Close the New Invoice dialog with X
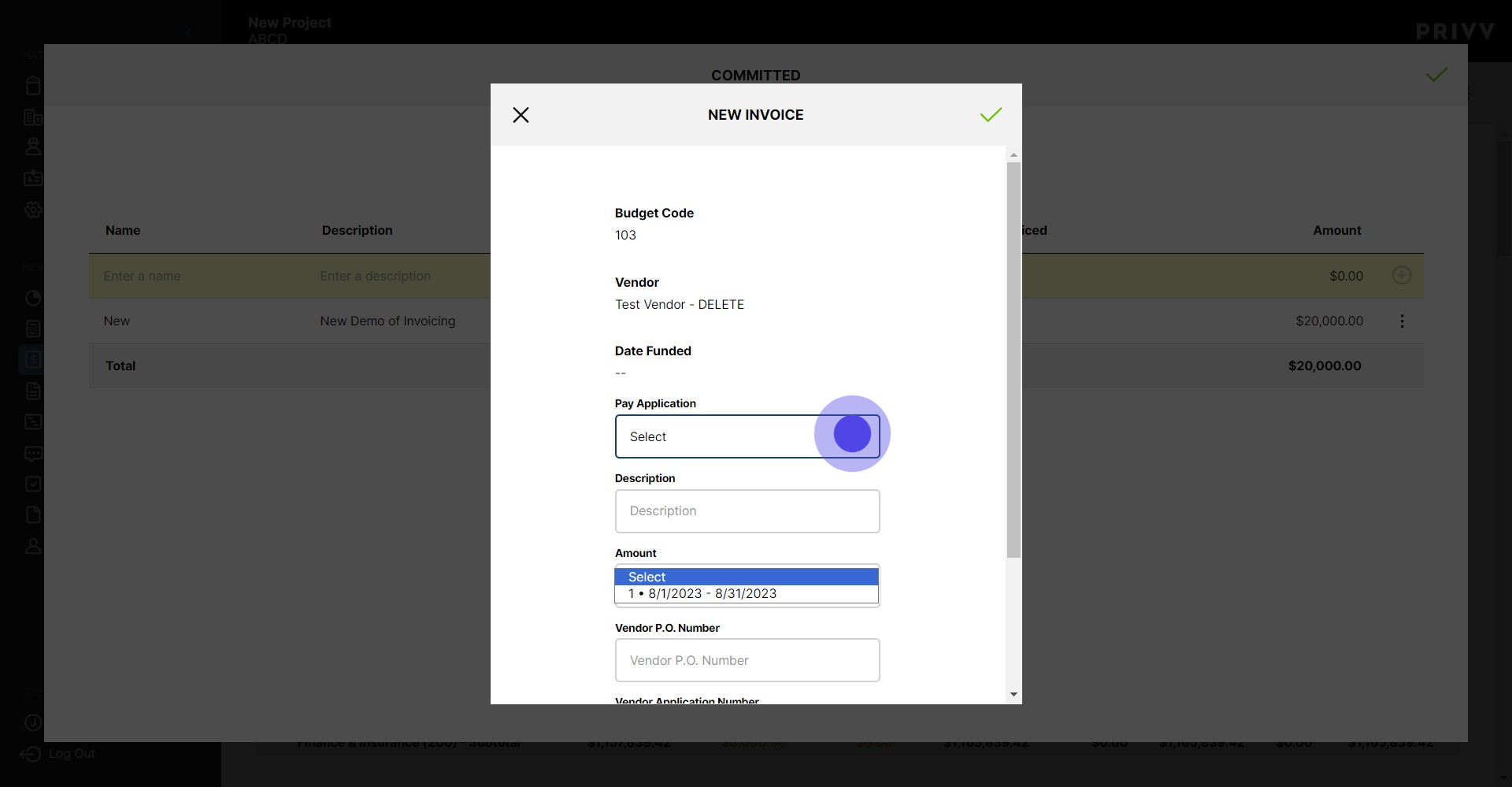The image size is (1512, 787). [x=521, y=115]
